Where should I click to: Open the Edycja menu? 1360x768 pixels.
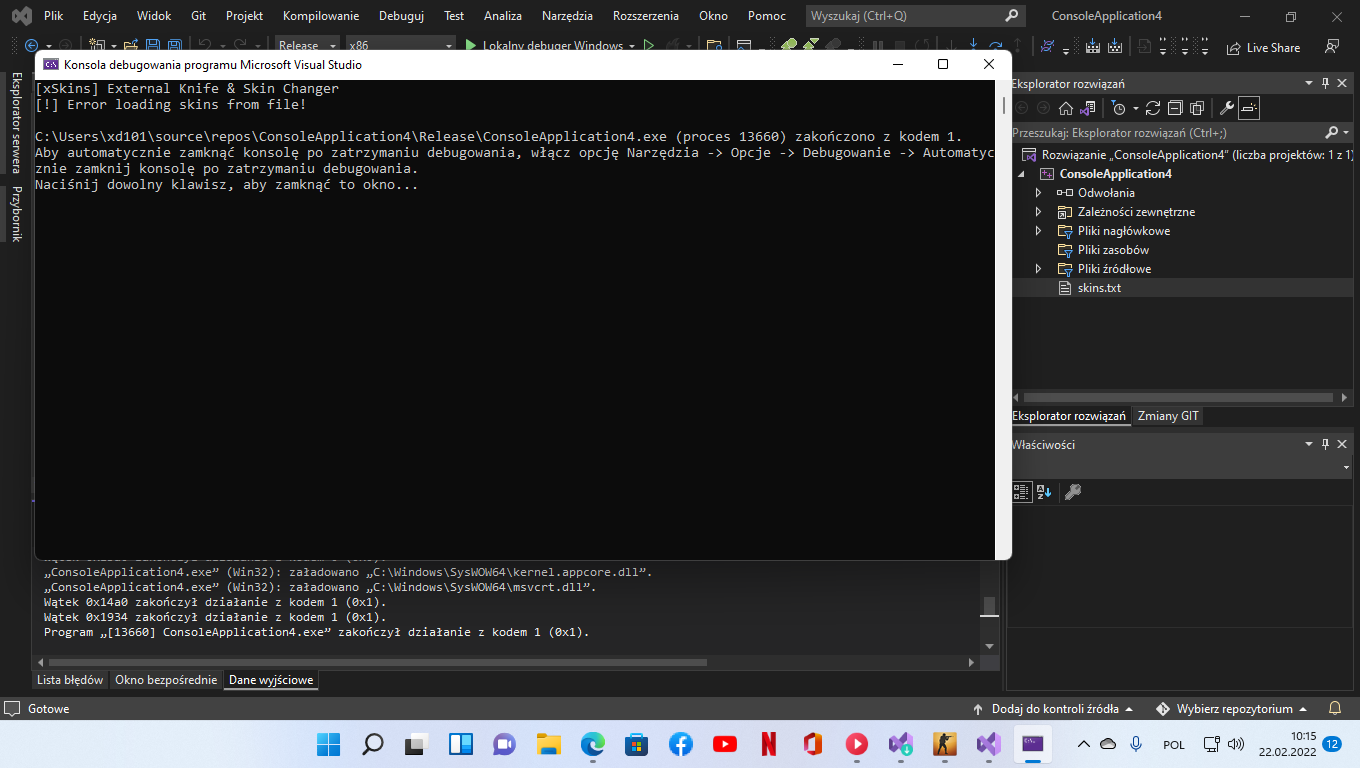pos(100,16)
